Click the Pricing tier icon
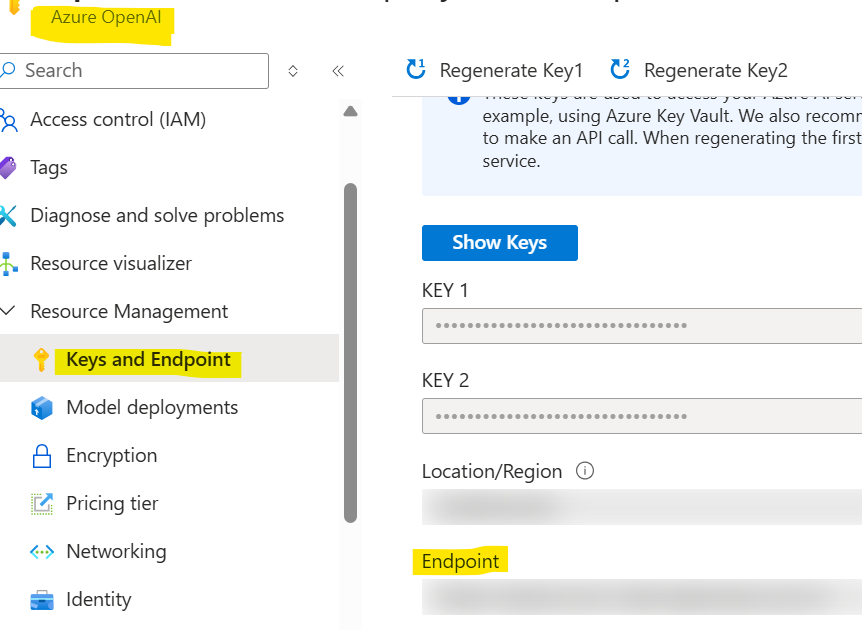Screen dimensions: 862x630 pos(42,504)
